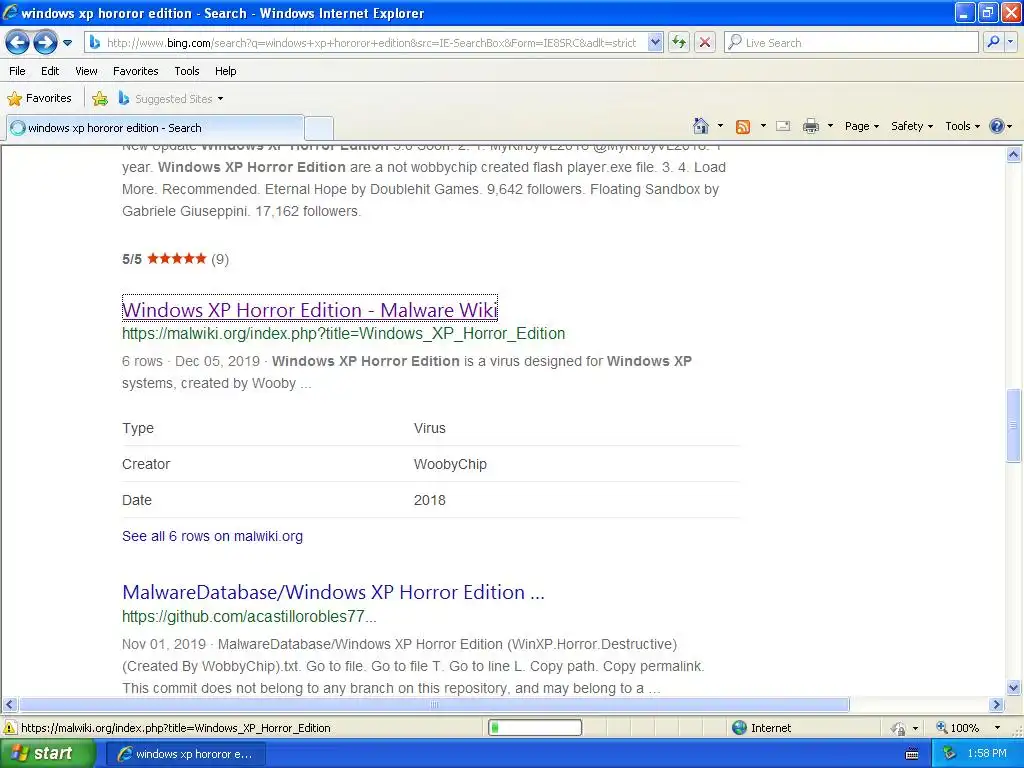Click the address bar URL field
Viewport: 1024px width, 768px height.
(x=372, y=43)
